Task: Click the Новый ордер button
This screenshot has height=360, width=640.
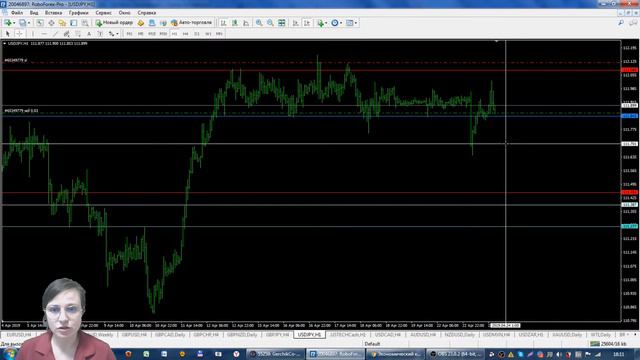Action: coord(114,23)
